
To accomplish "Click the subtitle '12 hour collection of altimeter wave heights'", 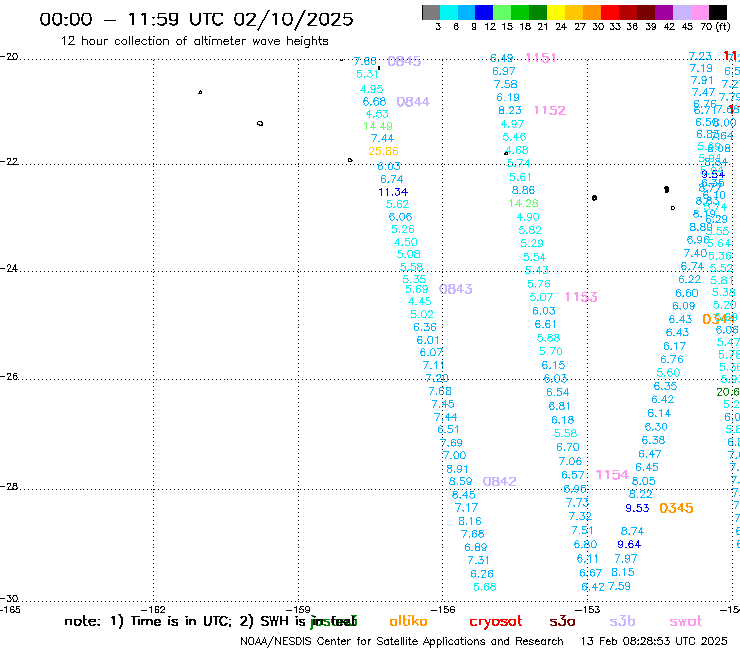I will click(194, 41).
